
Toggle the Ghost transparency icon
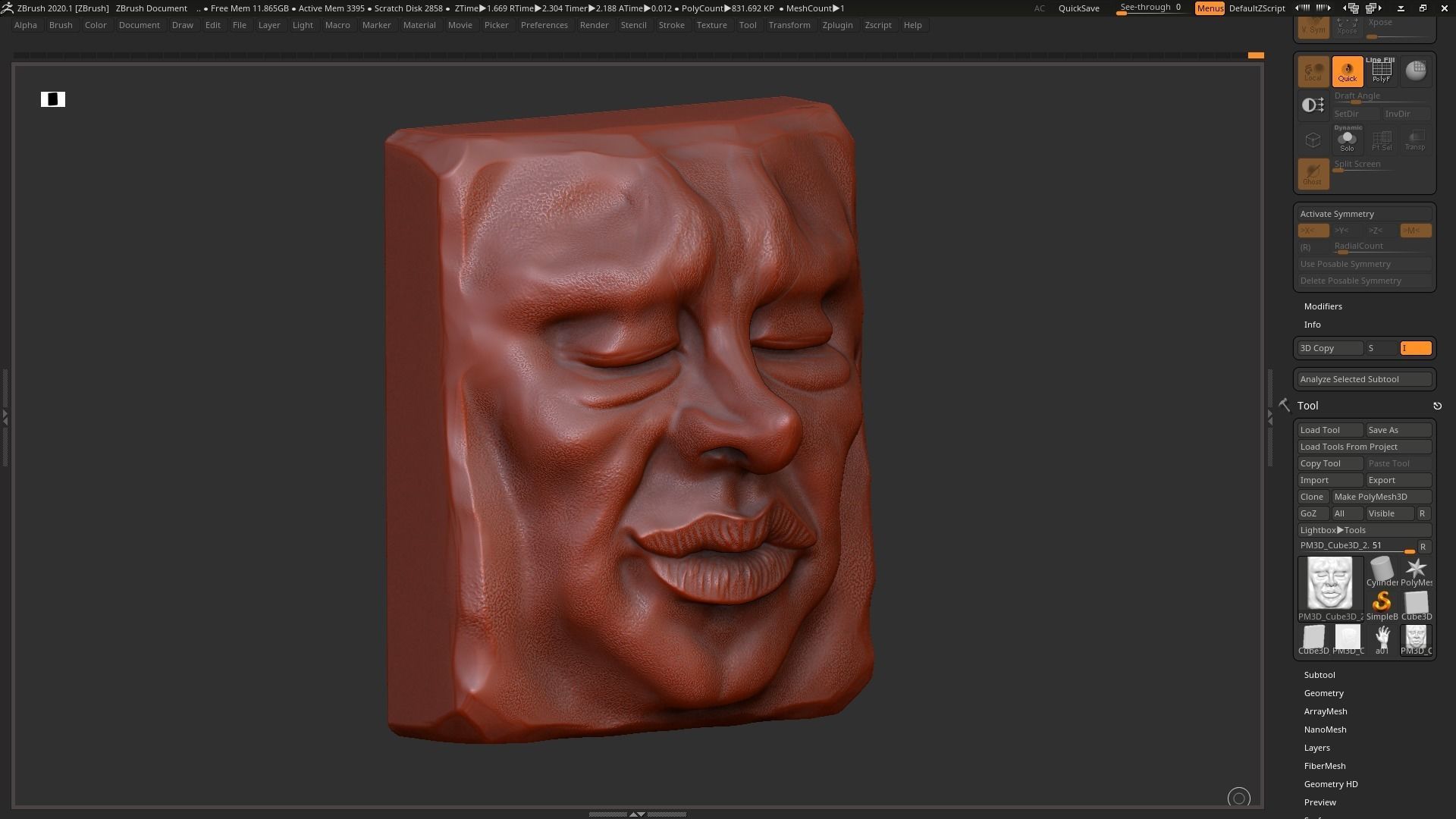click(1313, 173)
